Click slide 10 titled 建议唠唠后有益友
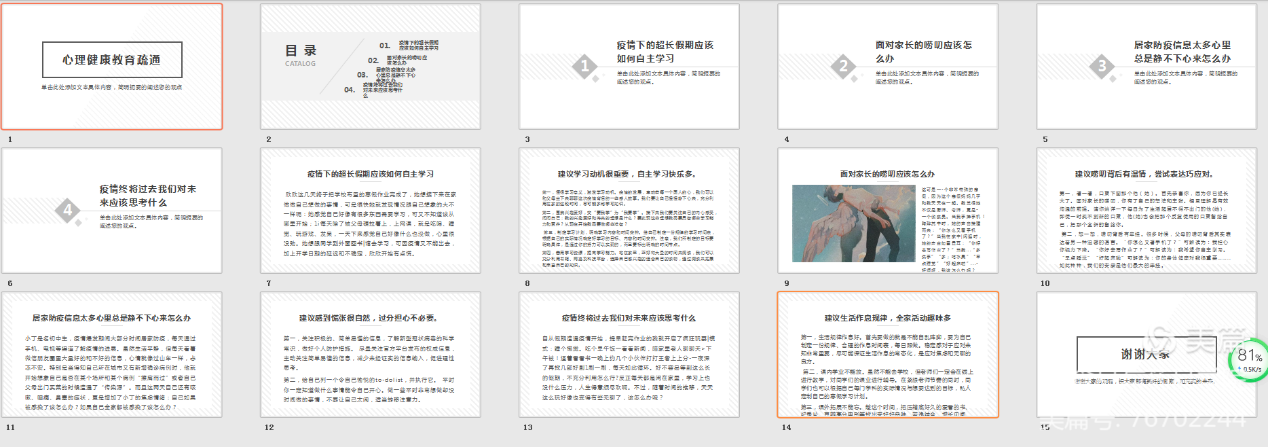The image size is (1268, 447). pyautogui.click(x=1147, y=210)
